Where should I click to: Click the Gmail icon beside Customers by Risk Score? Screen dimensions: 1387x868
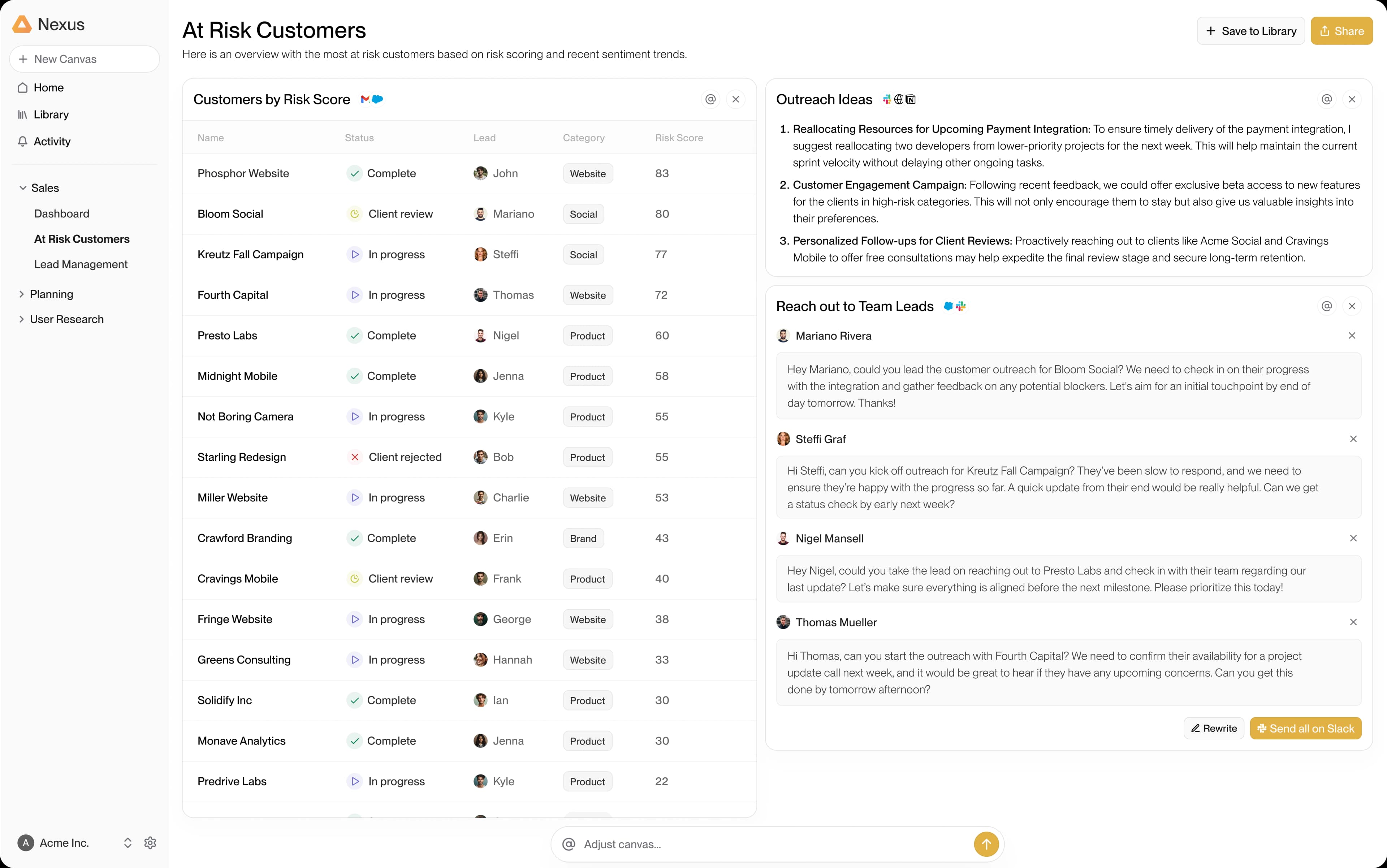366,99
